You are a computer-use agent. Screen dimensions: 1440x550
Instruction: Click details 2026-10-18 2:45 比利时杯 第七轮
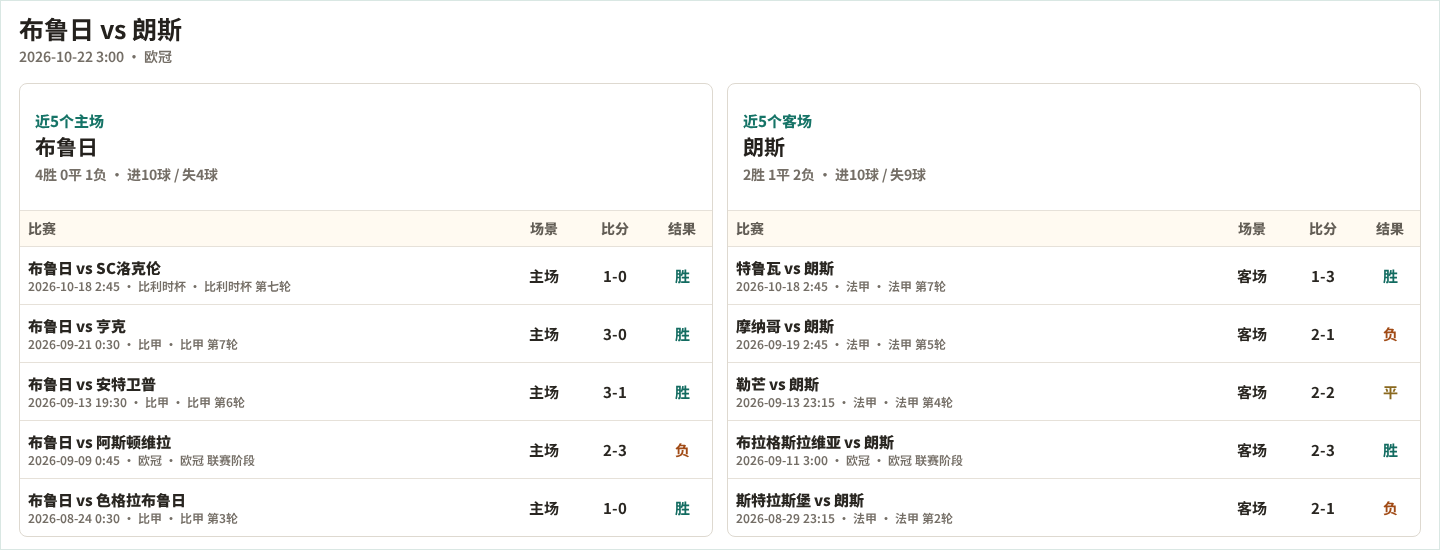(159, 287)
